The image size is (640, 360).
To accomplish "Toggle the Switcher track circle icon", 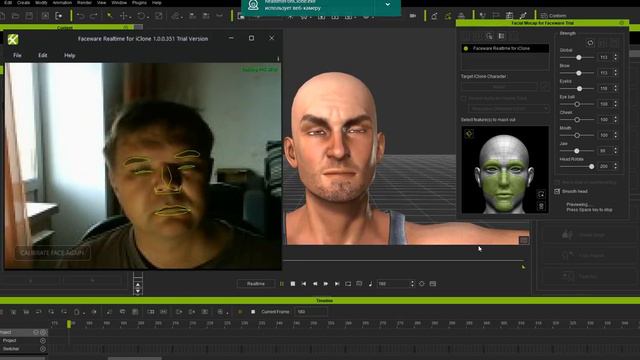I will coord(42,349).
